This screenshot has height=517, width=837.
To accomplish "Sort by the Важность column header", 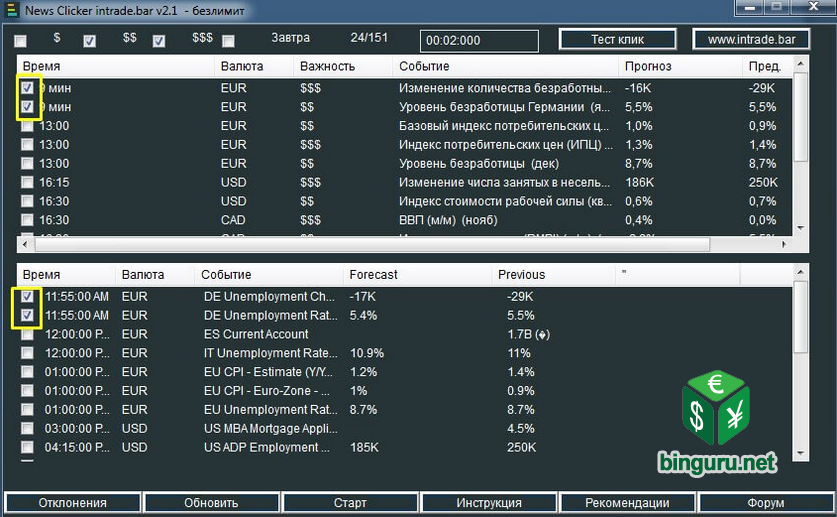I will pyautogui.click(x=343, y=66).
